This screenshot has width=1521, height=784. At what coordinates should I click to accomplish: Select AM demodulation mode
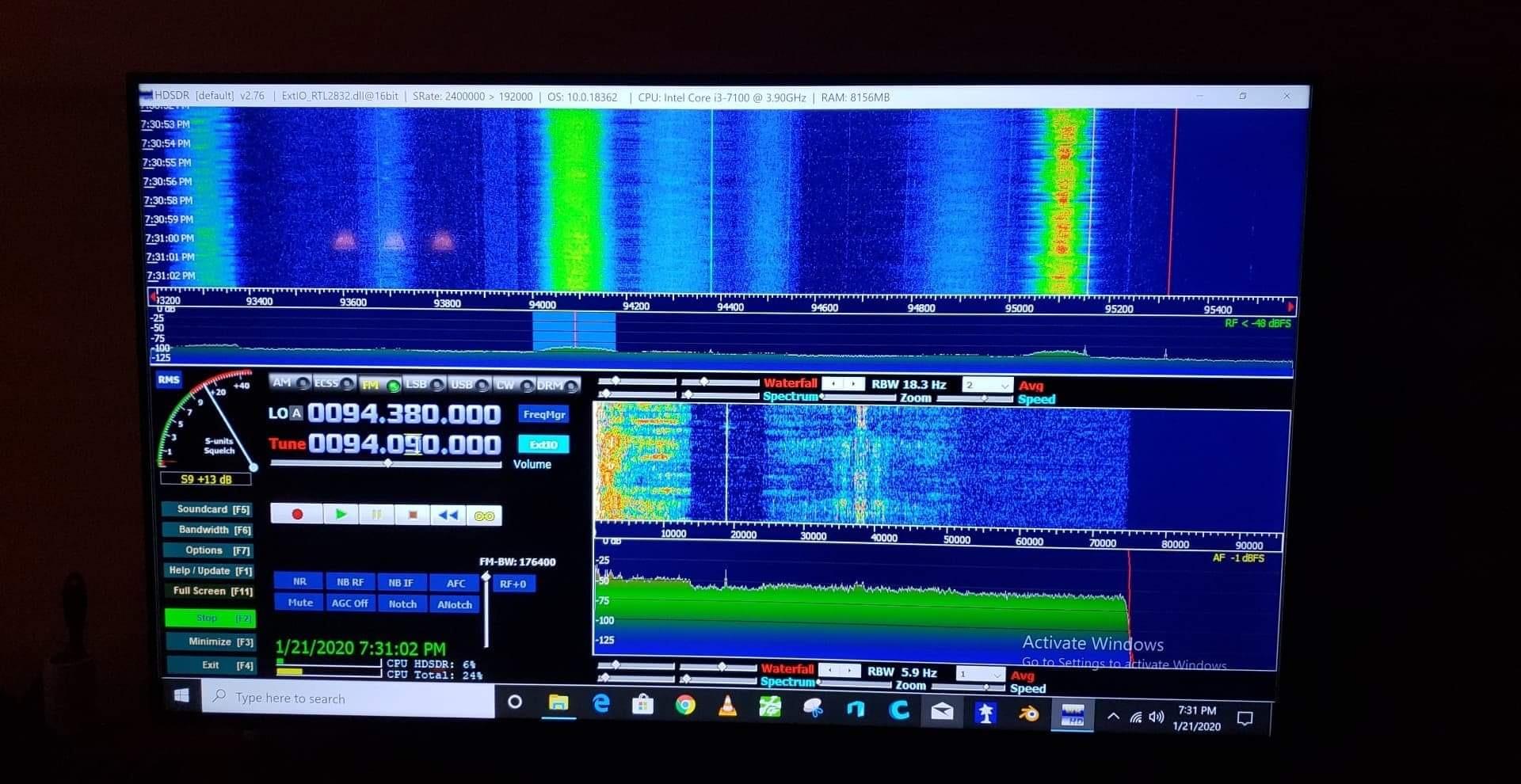coord(290,382)
